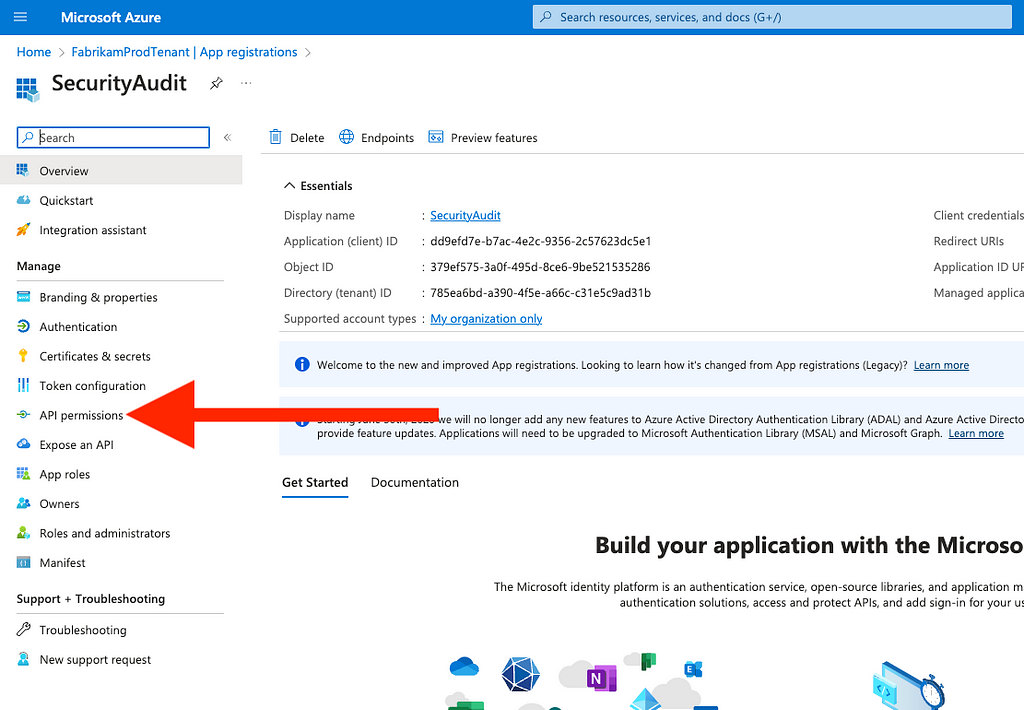
Task: Click the Redirect URIs label
Action: point(968,241)
